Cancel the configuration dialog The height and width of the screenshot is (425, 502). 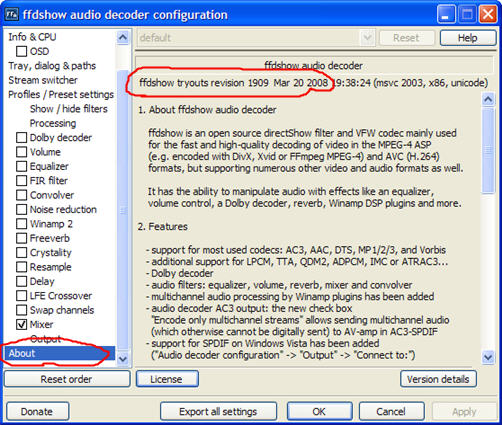[391, 411]
